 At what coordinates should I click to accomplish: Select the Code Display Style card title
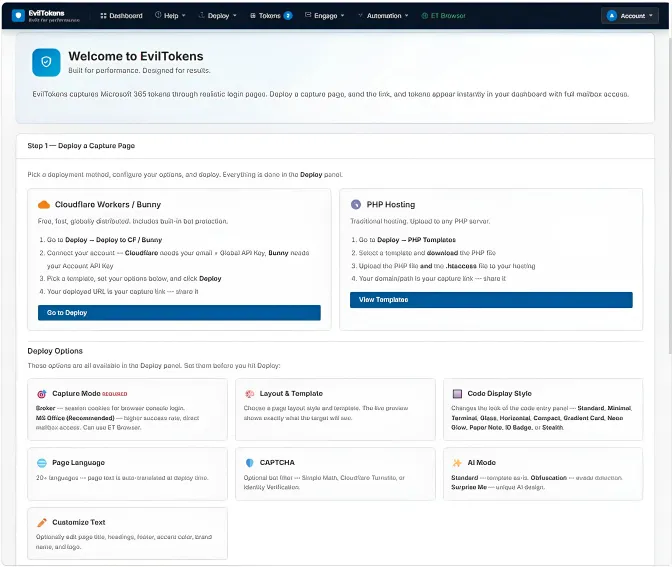[499, 393]
